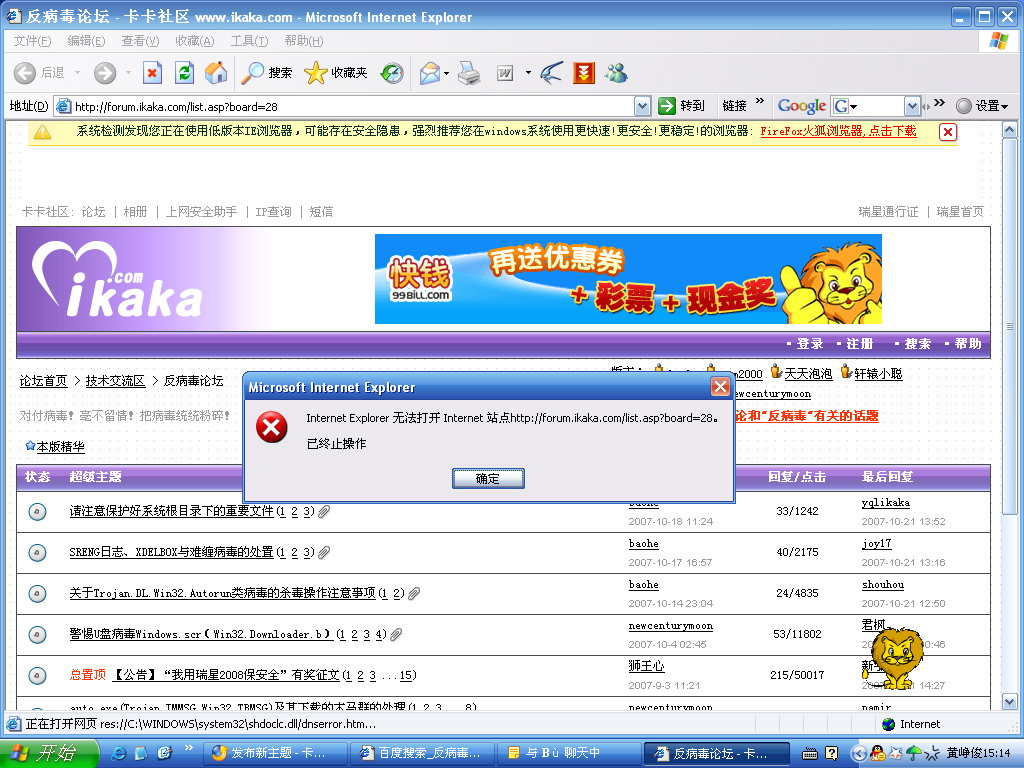
Task: Open thread 请注意保护好系统根目录下的重要文件
Action: point(171,511)
